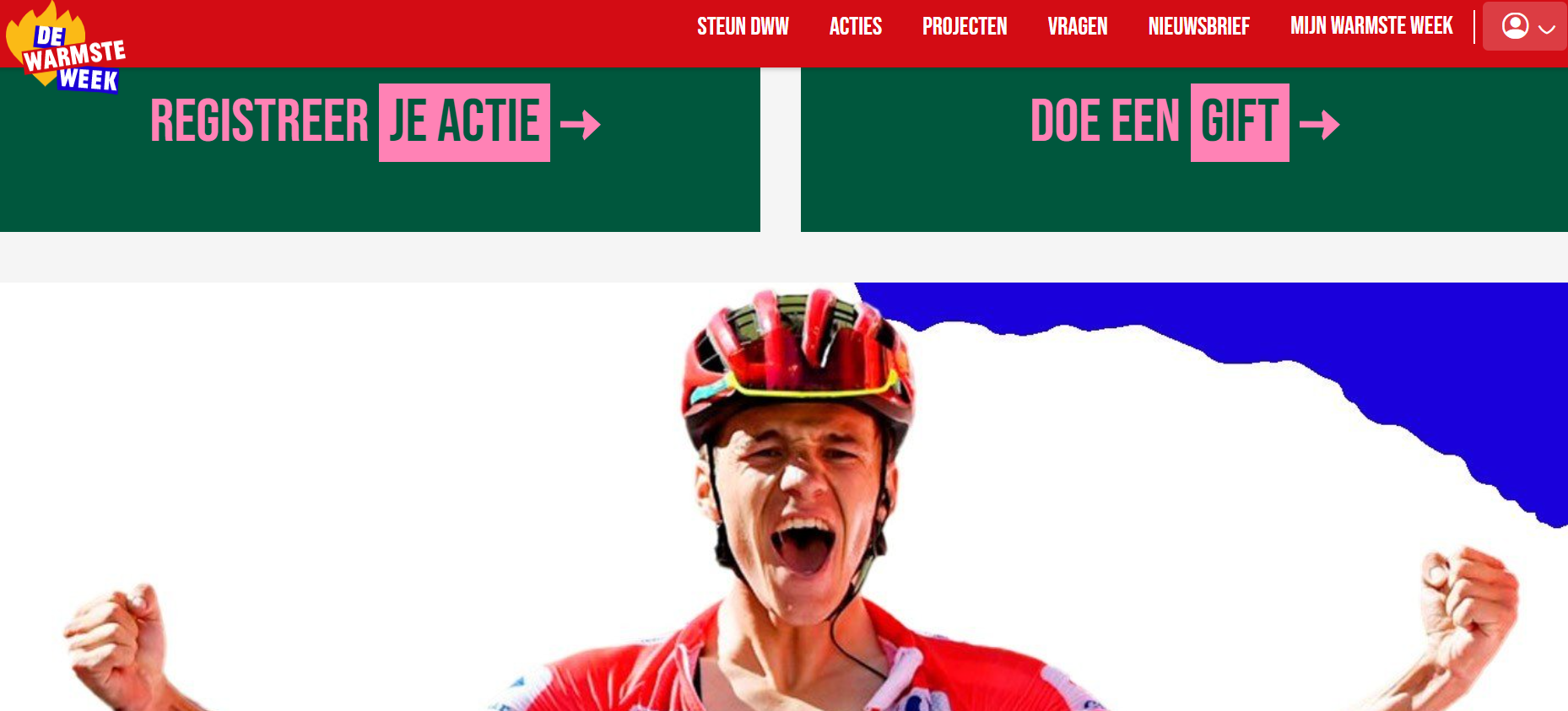Click the pink arrow next to Gift
This screenshot has height=711, width=1568.
tap(1320, 125)
